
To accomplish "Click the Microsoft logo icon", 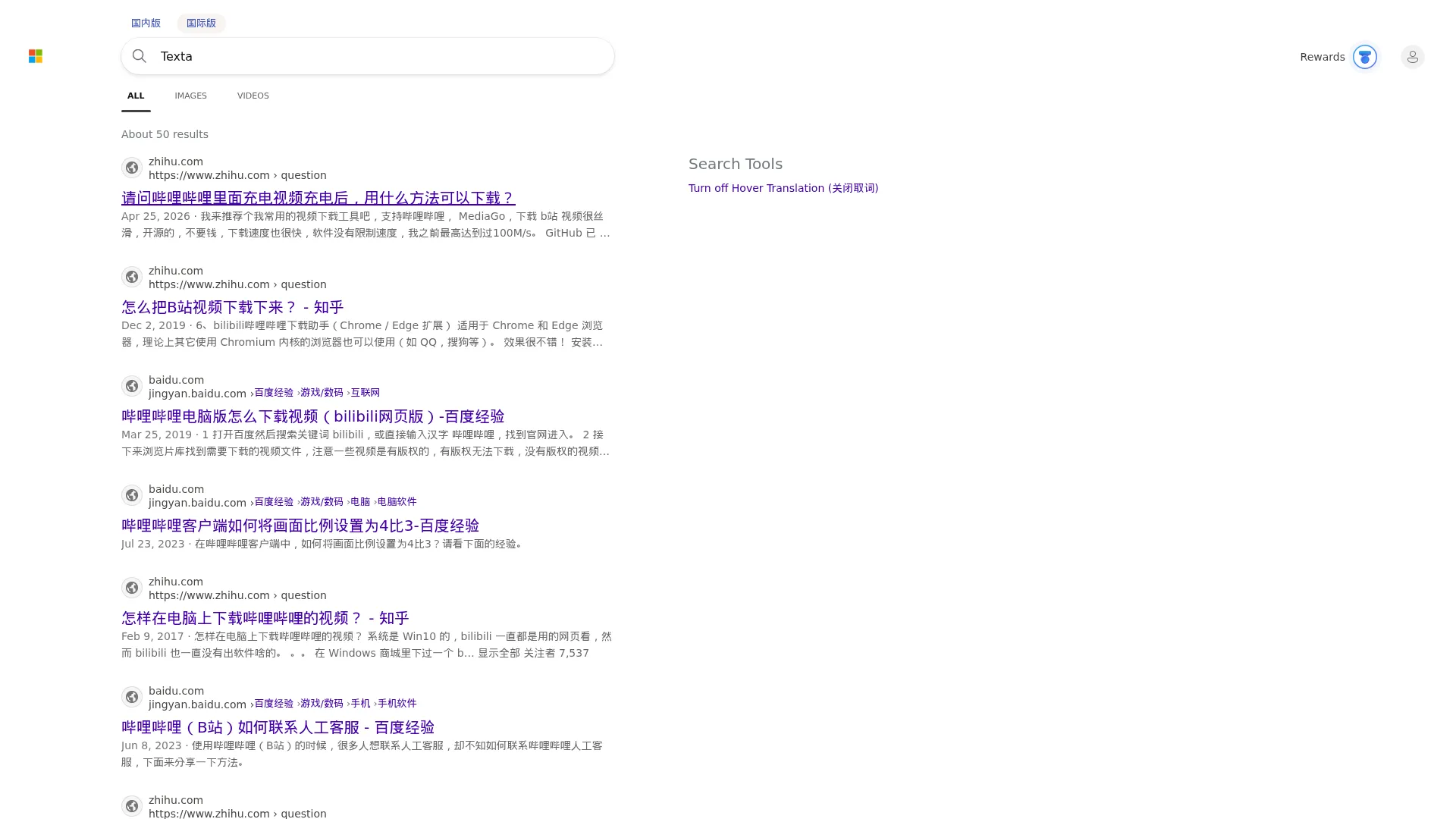I will [x=36, y=56].
